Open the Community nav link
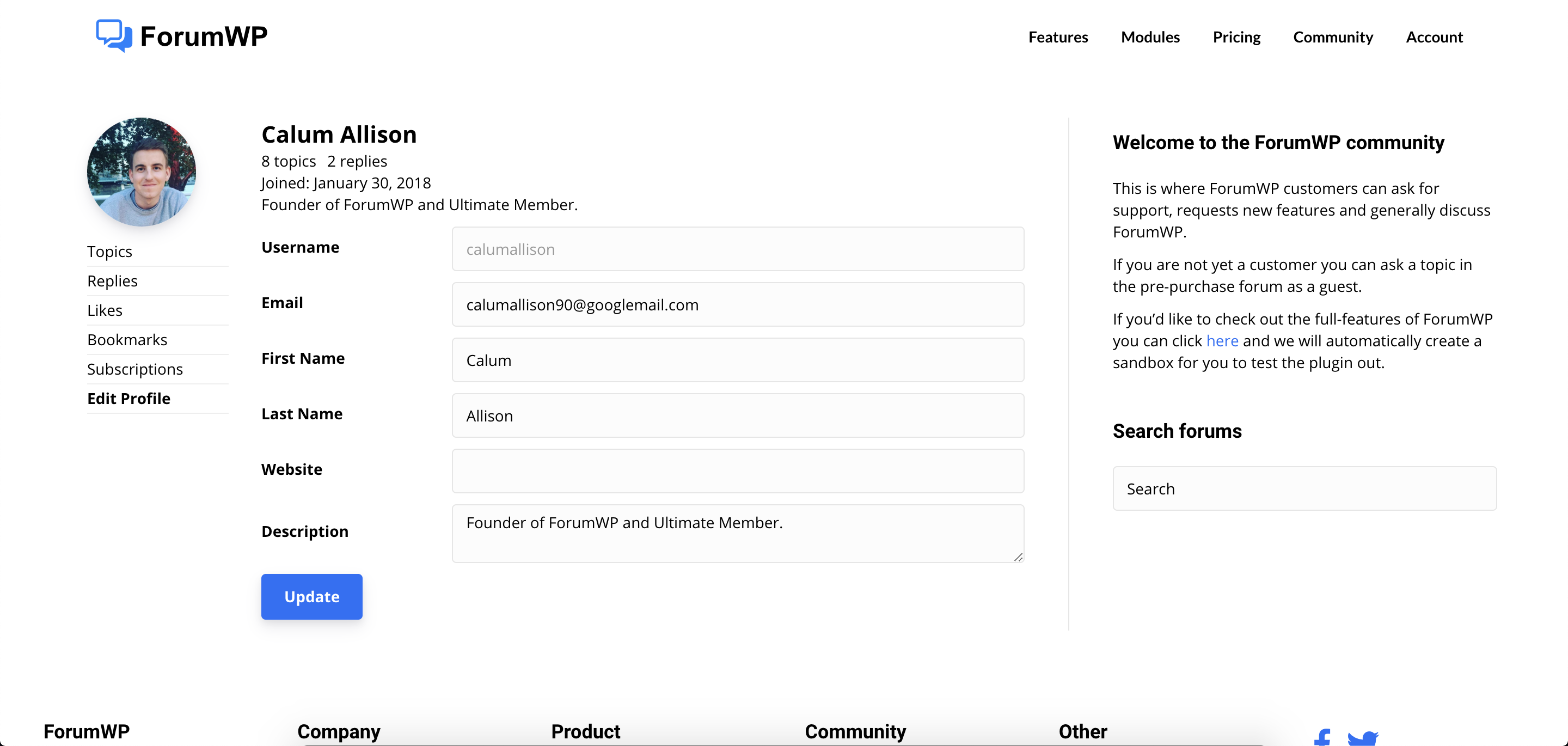 (1332, 37)
